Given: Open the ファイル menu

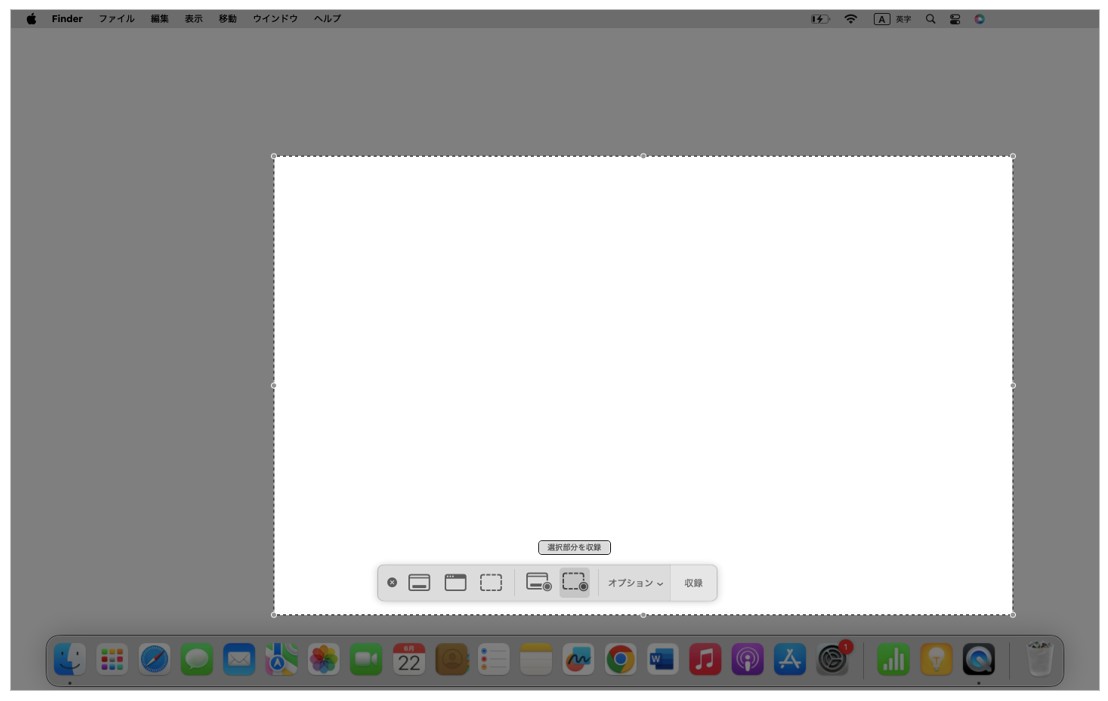Looking at the screenshot, I should (117, 19).
